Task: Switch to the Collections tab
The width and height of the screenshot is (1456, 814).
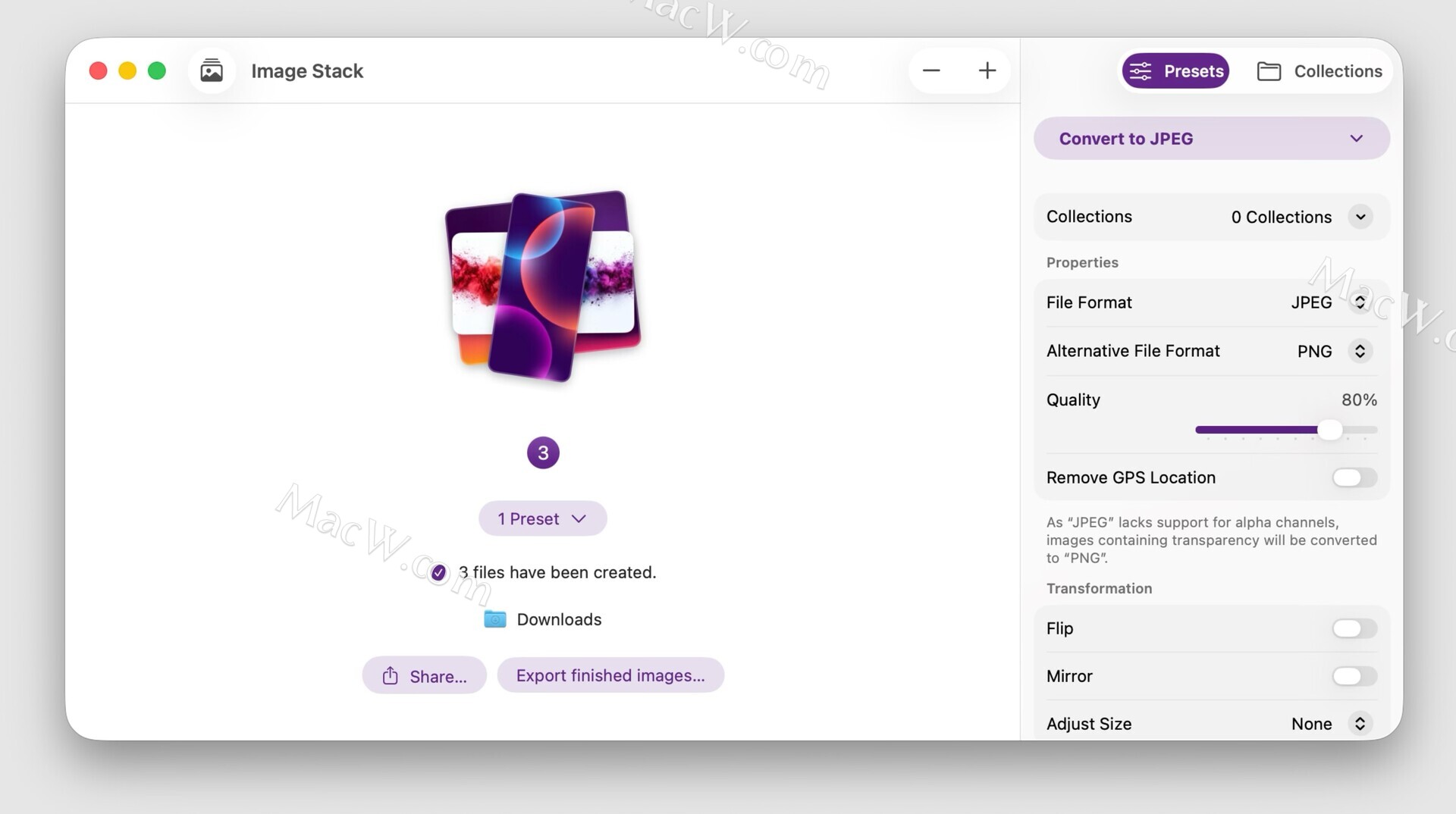Action: click(1319, 70)
